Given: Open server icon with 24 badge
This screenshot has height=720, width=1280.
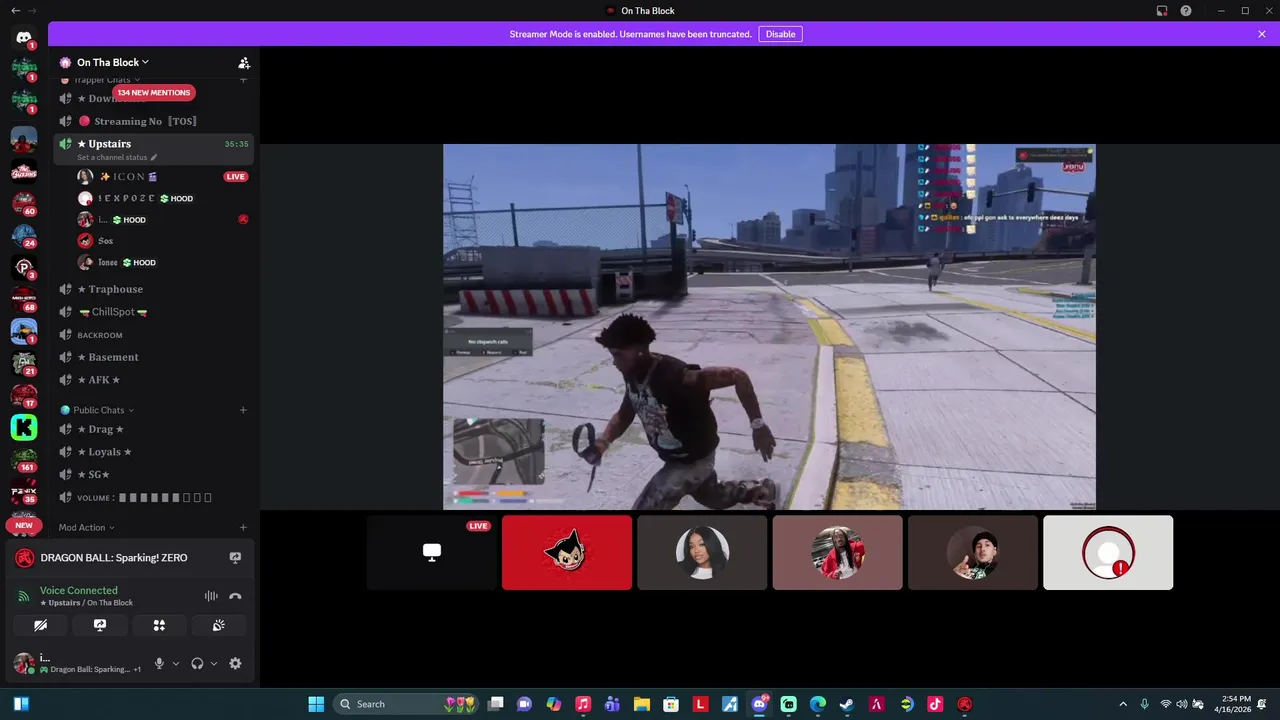Looking at the screenshot, I should [24, 235].
